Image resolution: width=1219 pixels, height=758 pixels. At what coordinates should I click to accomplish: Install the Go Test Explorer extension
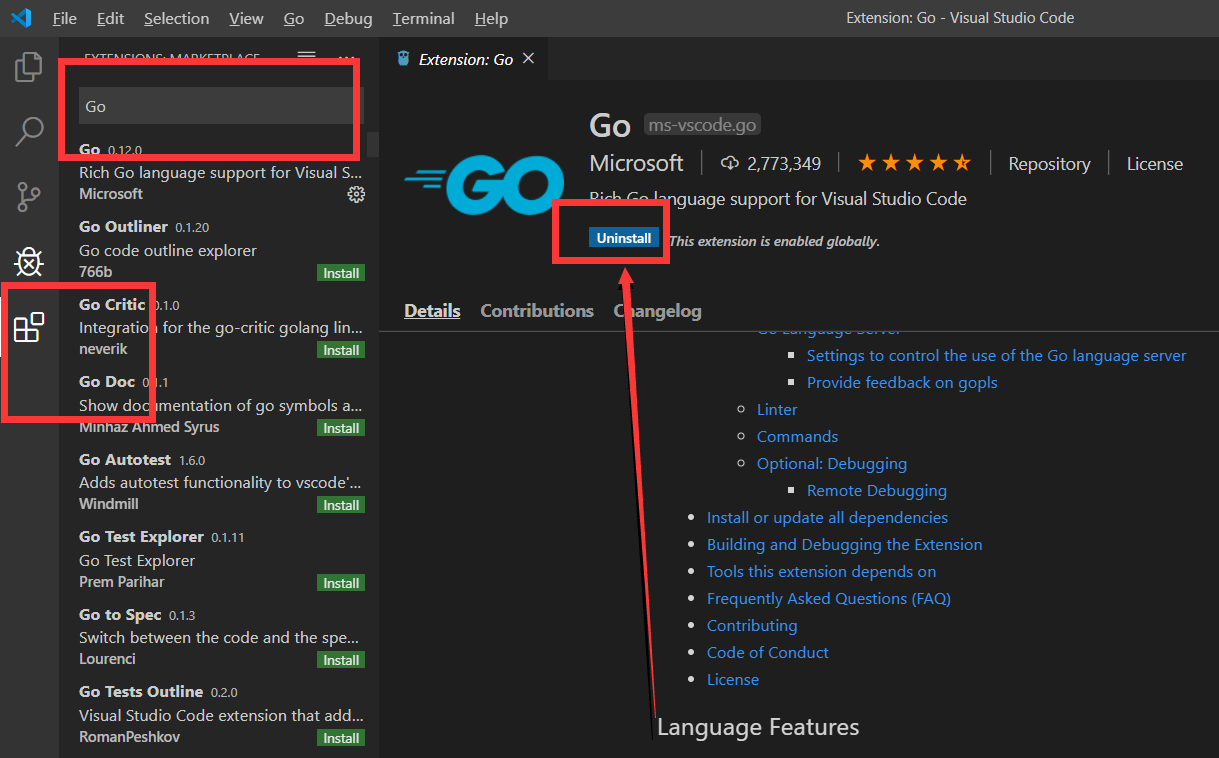point(341,583)
